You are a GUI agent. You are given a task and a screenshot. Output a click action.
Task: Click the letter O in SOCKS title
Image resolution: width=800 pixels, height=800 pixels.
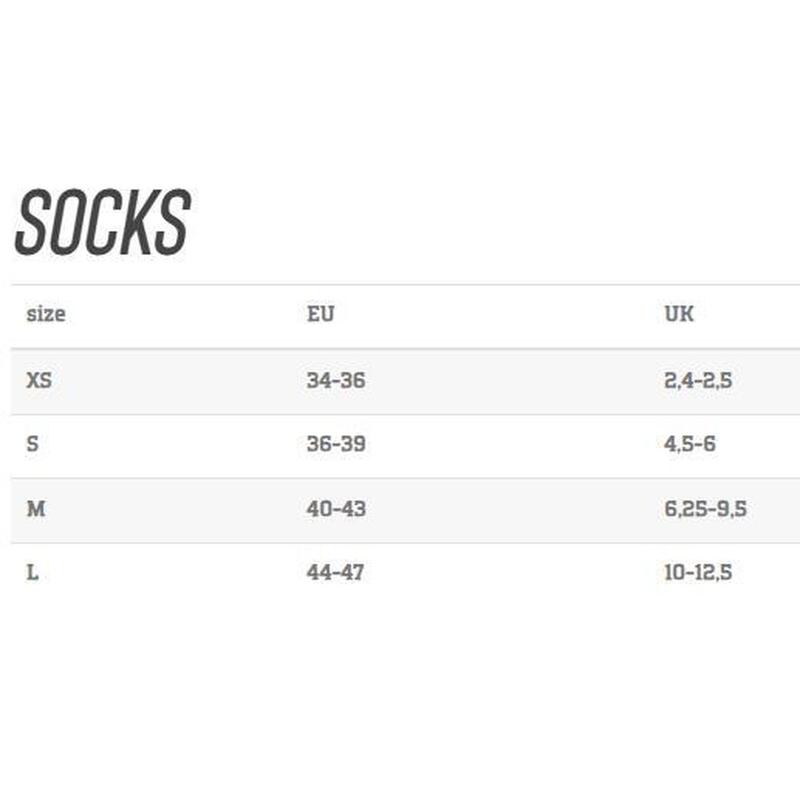point(67,222)
